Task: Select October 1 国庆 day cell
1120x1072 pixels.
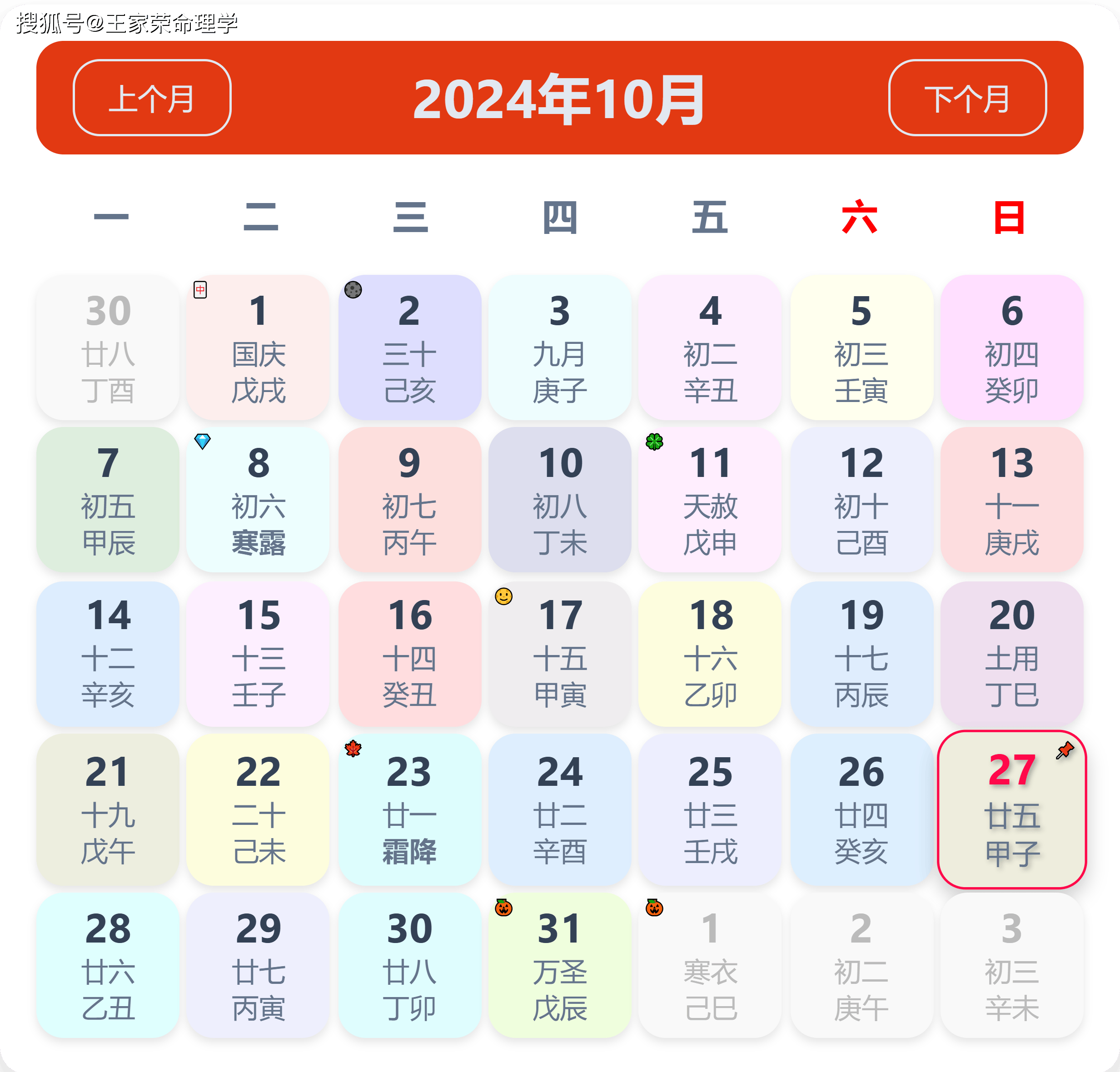Action: [258, 347]
